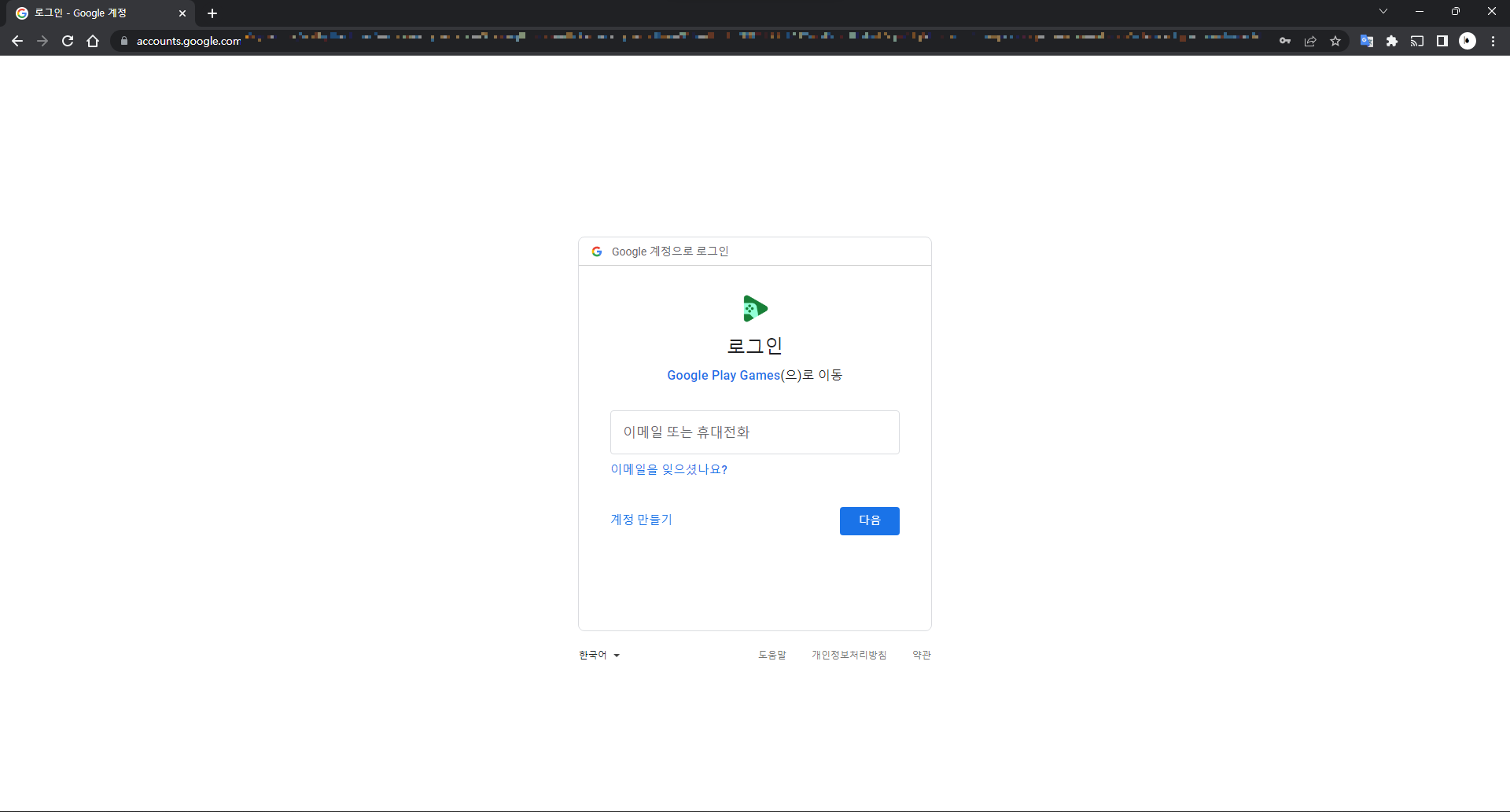Click the blue '다음' button
The height and width of the screenshot is (812, 1510).
pyautogui.click(x=870, y=521)
